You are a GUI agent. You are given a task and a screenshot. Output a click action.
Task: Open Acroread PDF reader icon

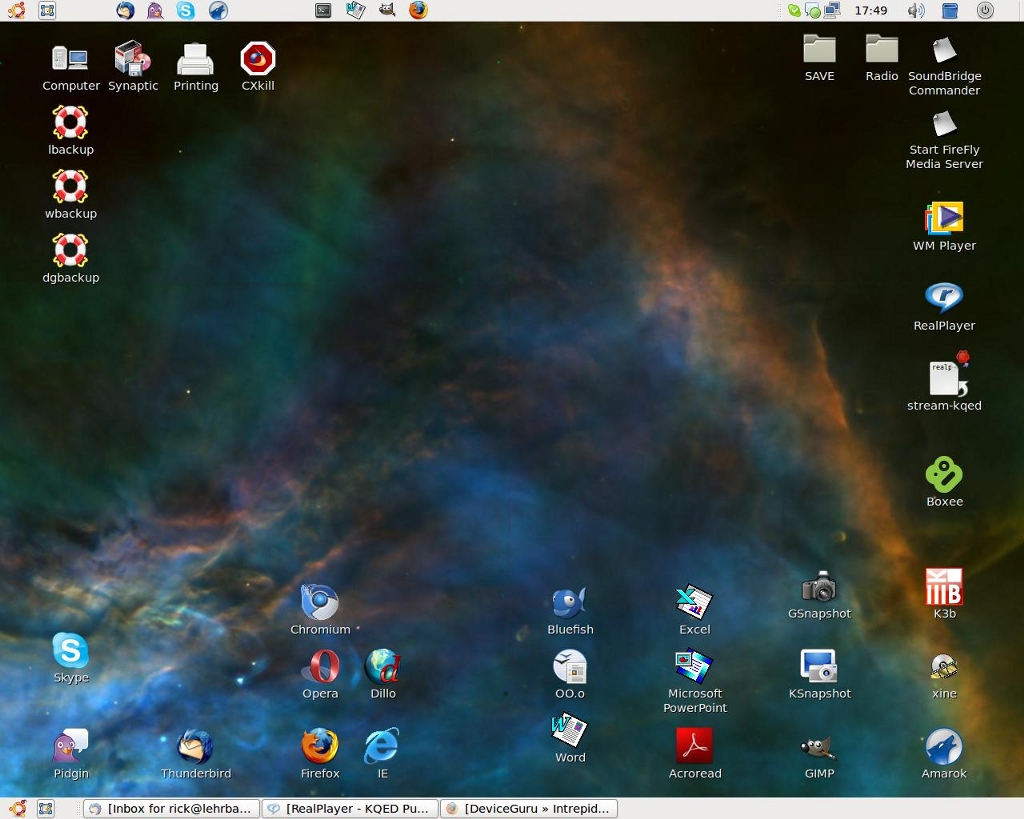coord(694,746)
